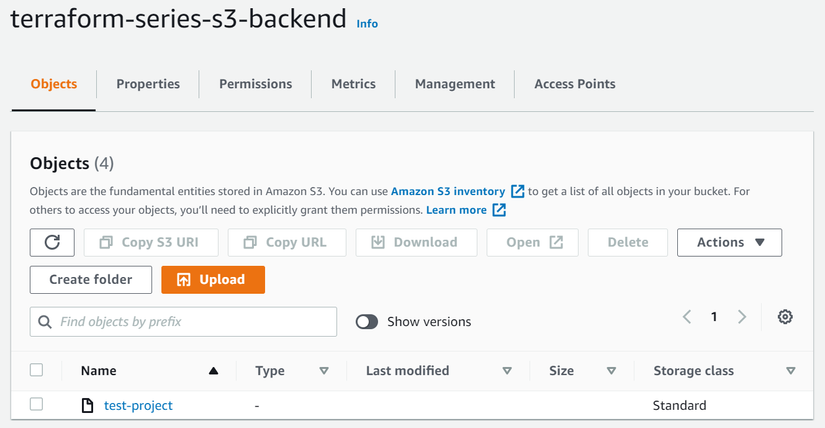Check the select-all objects checkbox
Image resolution: width=825 pixels, height=428 pixels.
coord(37,370)
